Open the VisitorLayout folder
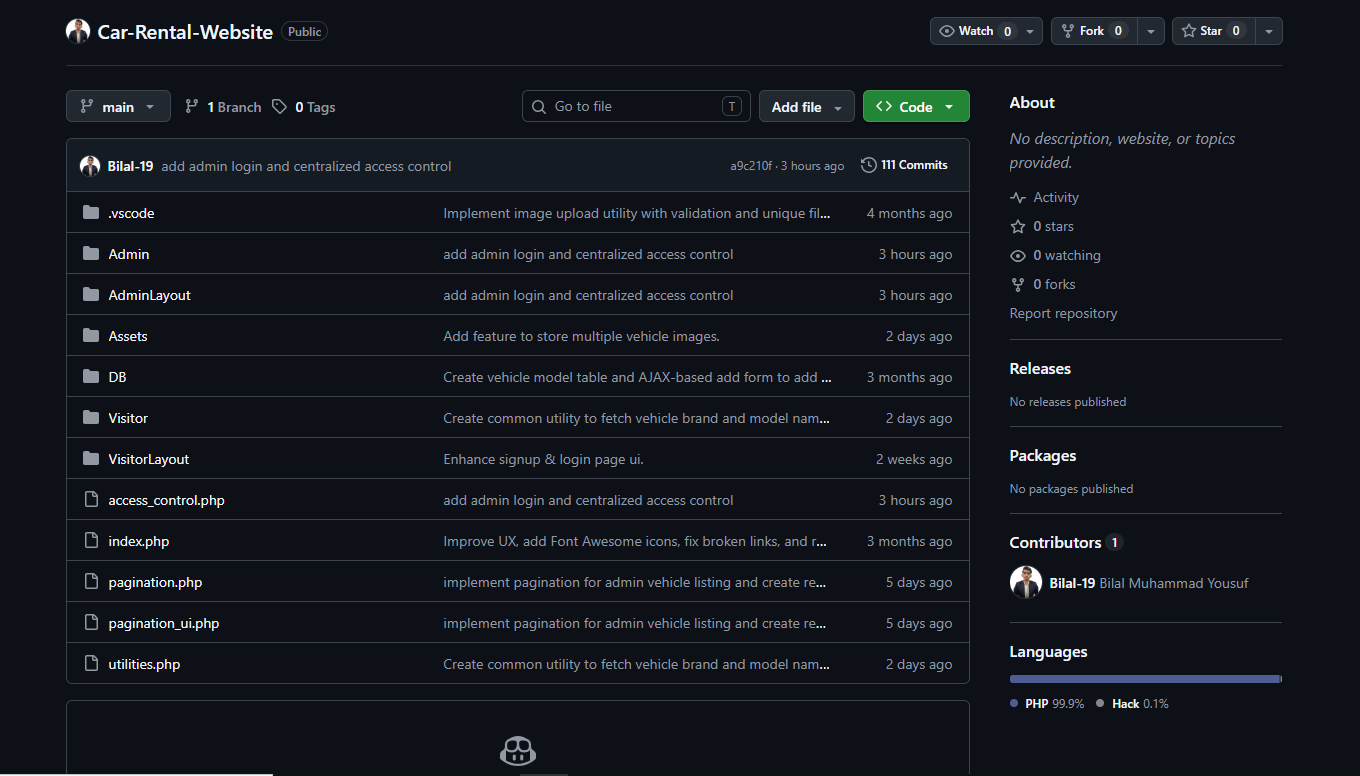1360x776 pixels. coord(149,459)
